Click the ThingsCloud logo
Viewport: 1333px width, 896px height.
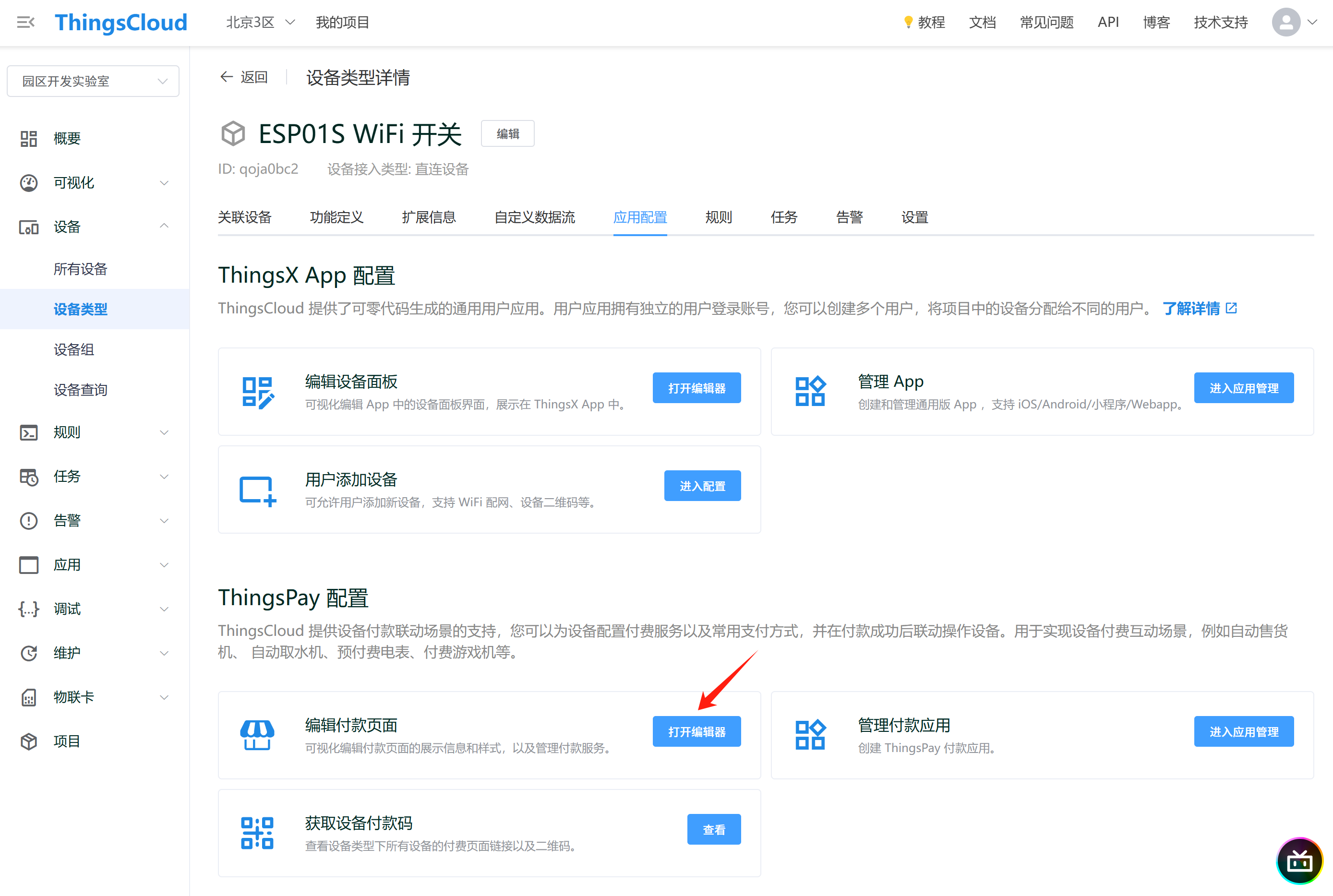pos(120,22)
